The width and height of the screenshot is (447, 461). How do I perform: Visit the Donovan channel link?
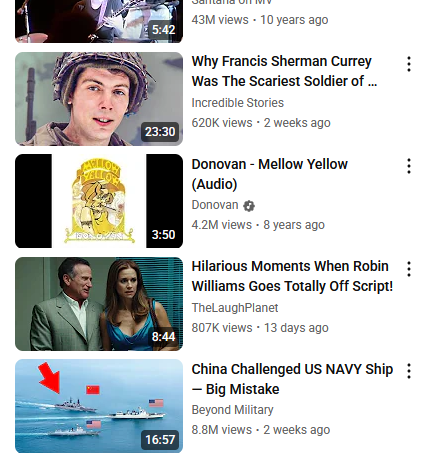[215, 205]
